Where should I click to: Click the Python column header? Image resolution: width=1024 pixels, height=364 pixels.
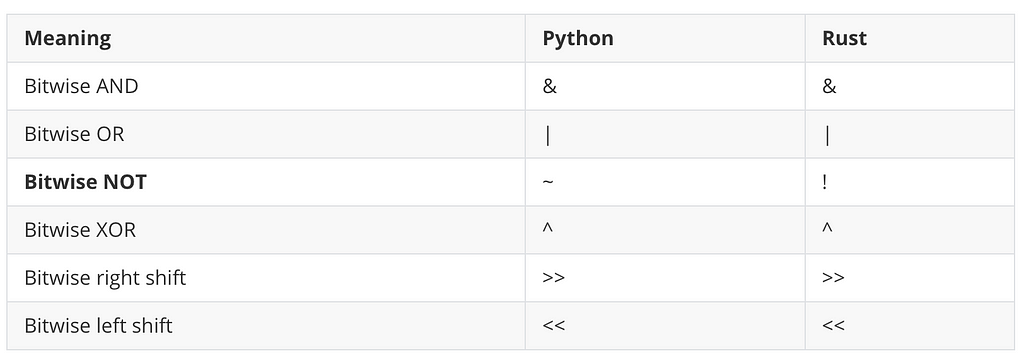pos(578,38)
